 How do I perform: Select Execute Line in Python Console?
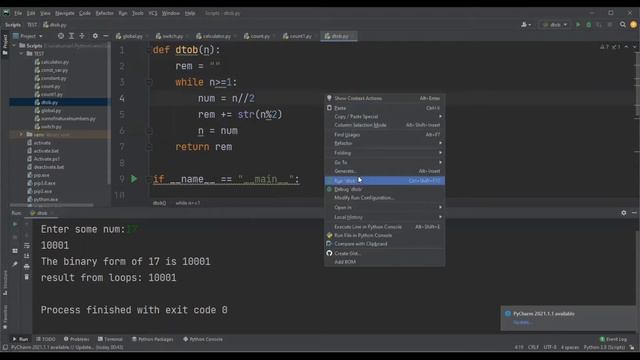384,227
